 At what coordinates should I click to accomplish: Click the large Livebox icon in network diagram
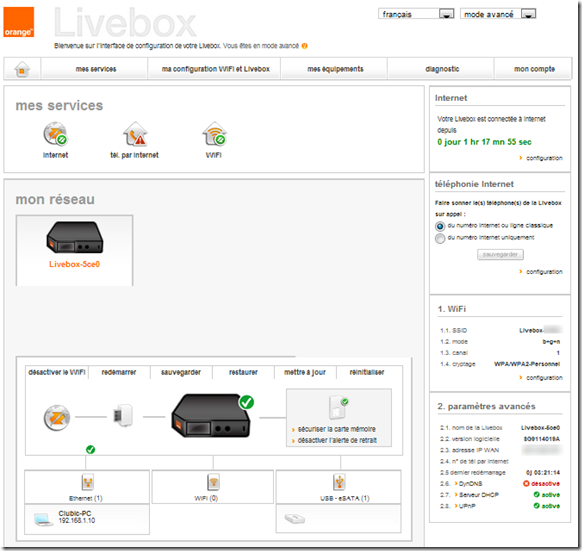pyautogui.click(x=211, y=416)
